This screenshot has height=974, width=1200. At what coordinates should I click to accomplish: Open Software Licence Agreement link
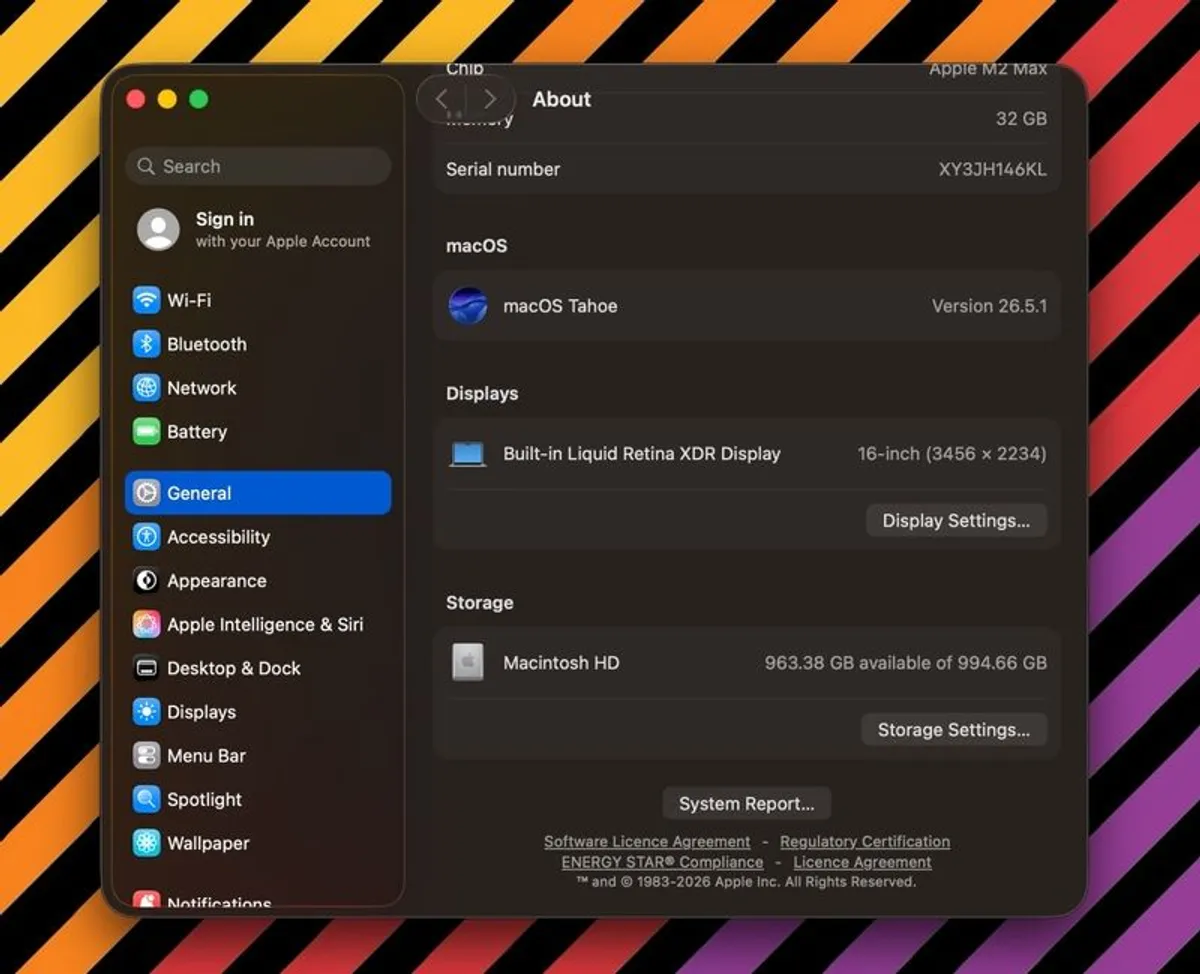pyautogui.click(x=647, y=842)
